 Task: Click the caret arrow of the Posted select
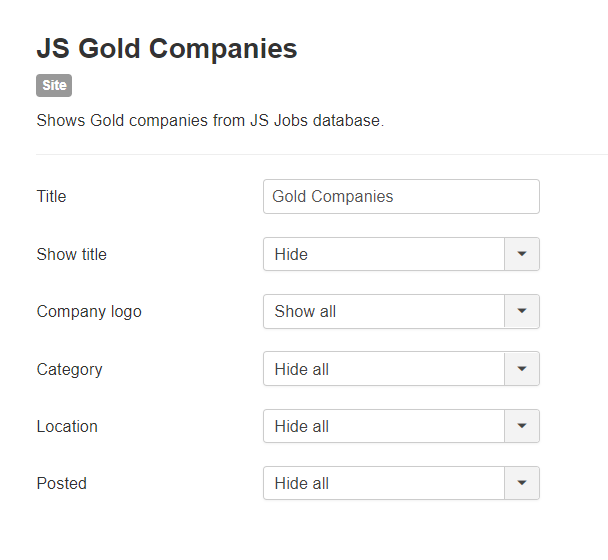(x=522, y=483)
